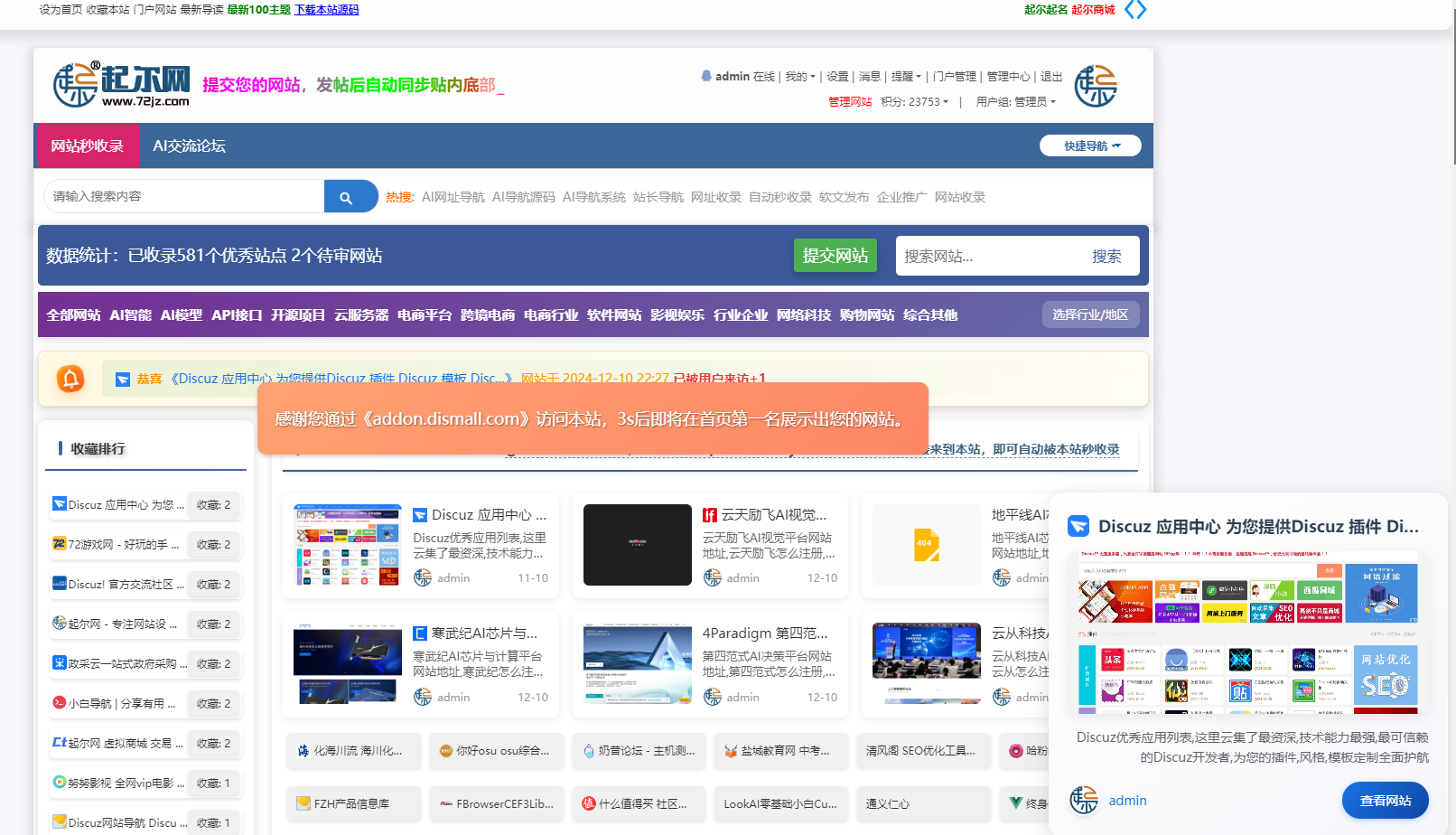Open the 寒武纪AI芯片 card thumbnail
The image size is (1456, 835).
(348, 663)
